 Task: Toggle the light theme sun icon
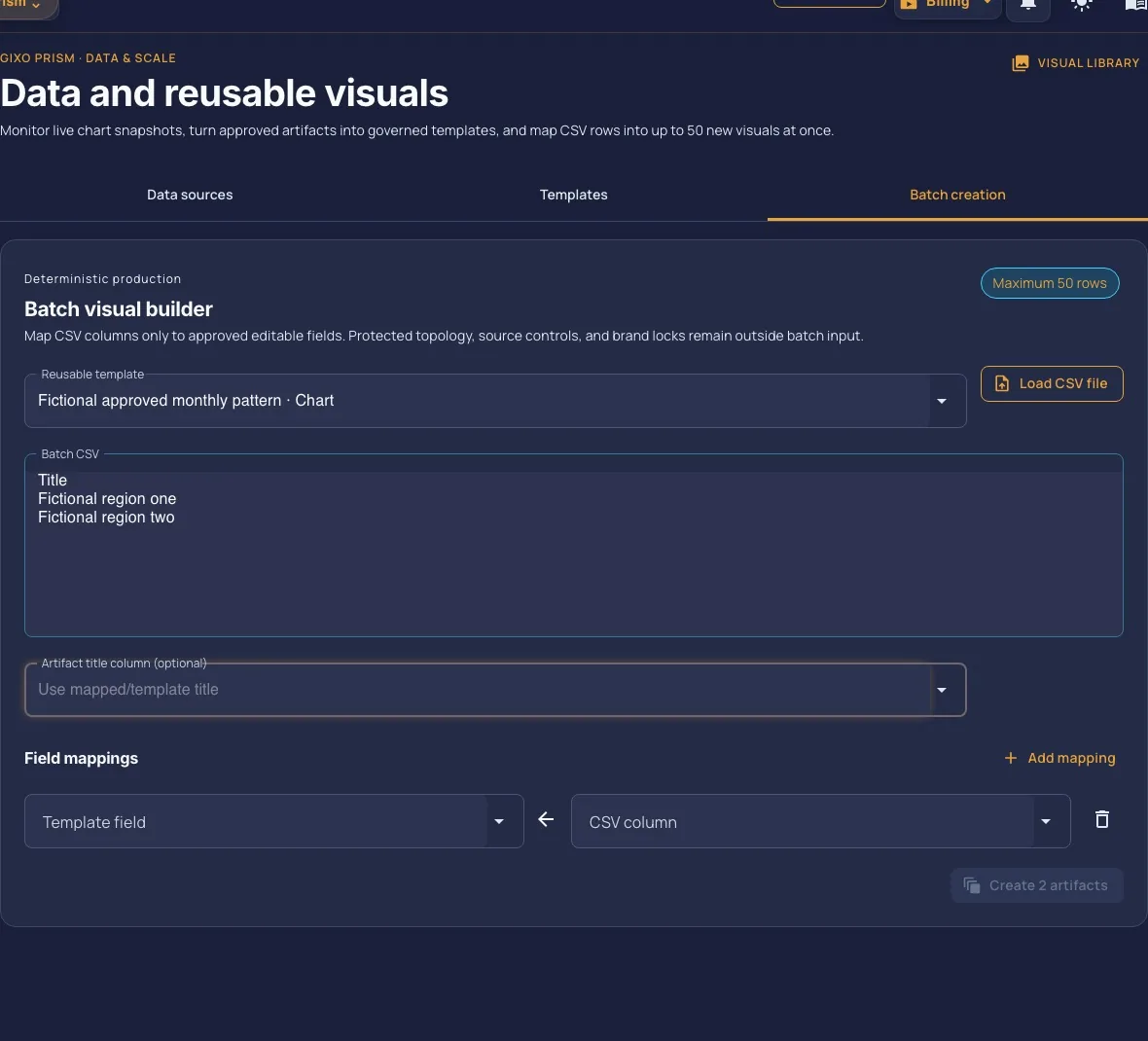point(1082,5)
